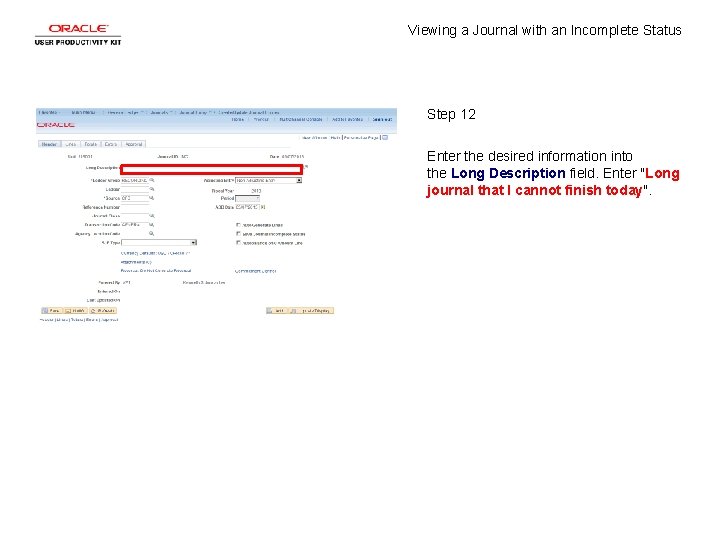This screenshot has height=540, width=720.
Task: Open the Period dropdown
Action: (x=248, y=198)
